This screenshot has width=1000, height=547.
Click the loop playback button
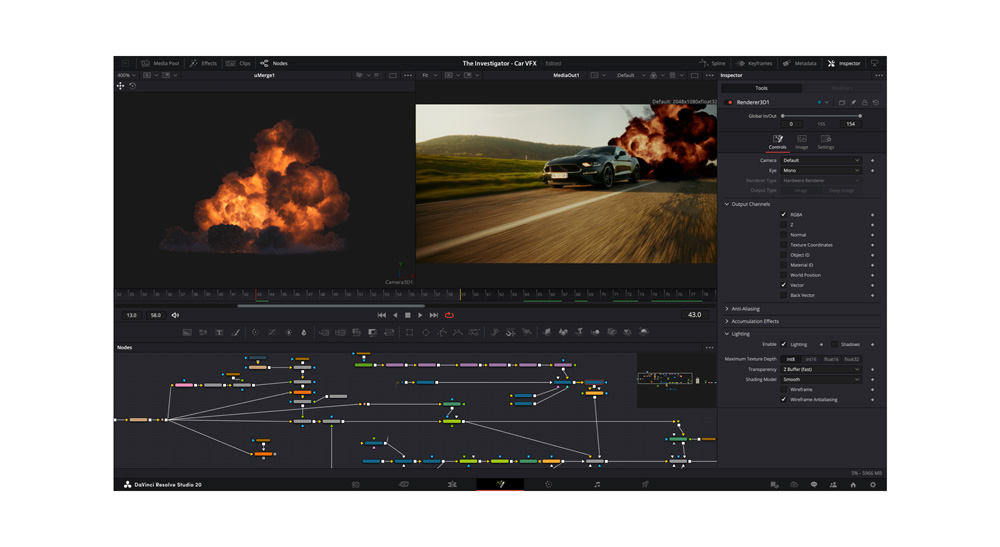click(x=449, y=315)
